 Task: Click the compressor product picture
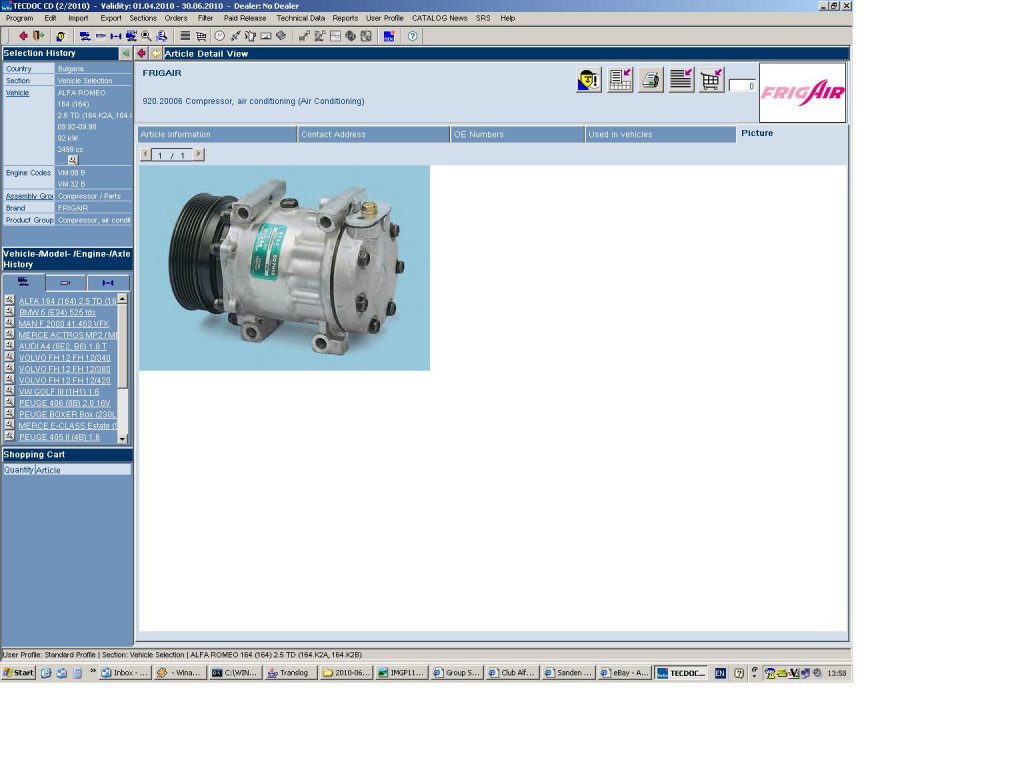point(284,267)
